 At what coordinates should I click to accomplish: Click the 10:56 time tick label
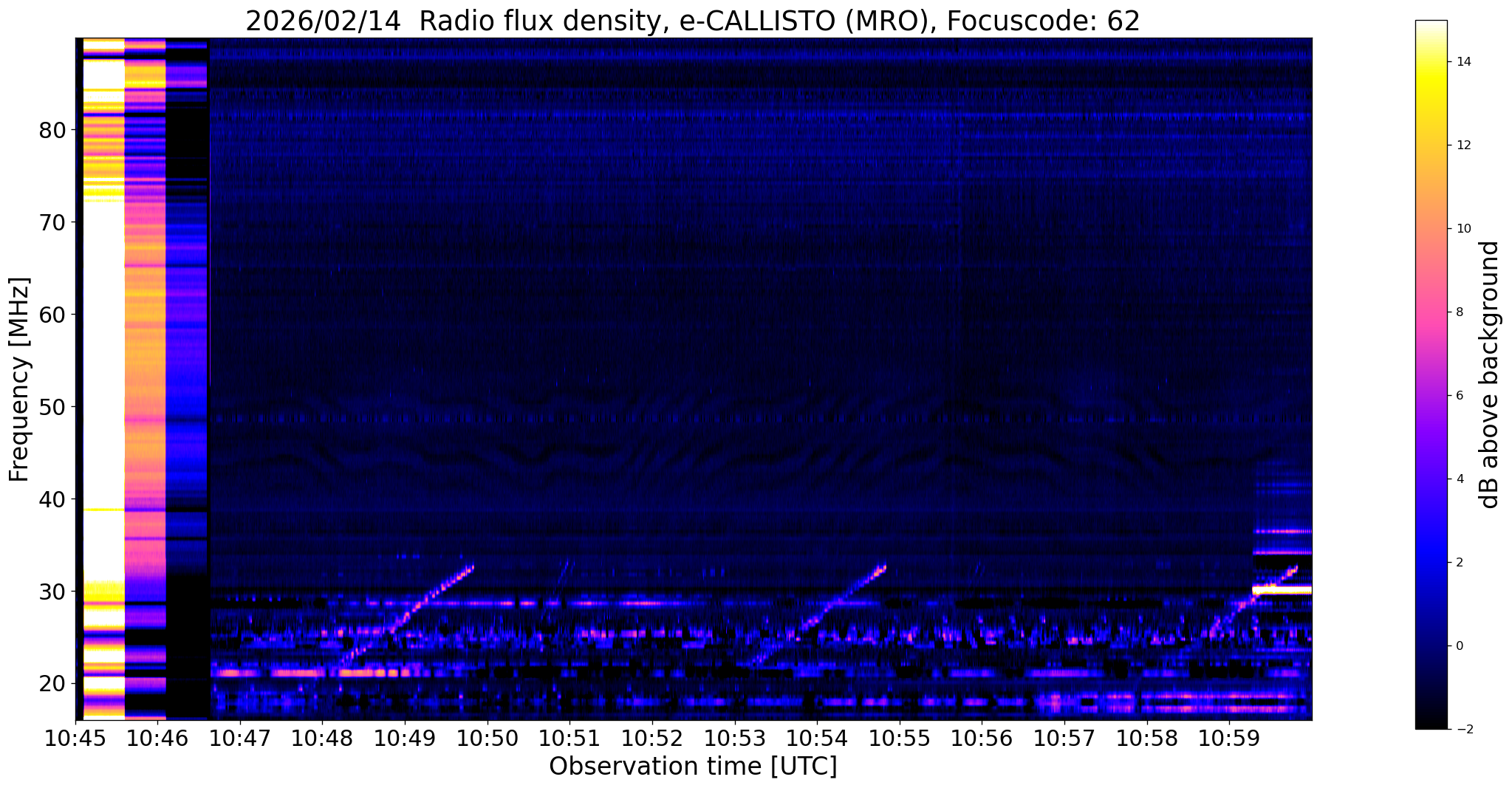(982, 739)
